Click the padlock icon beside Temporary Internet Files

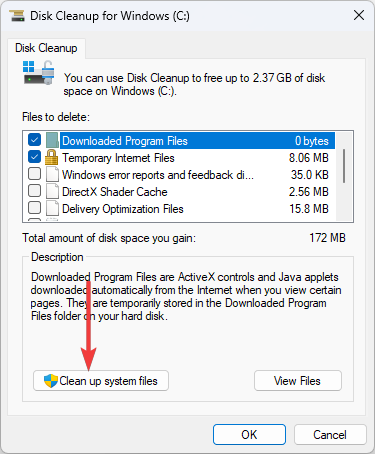[x=51, y=157]
